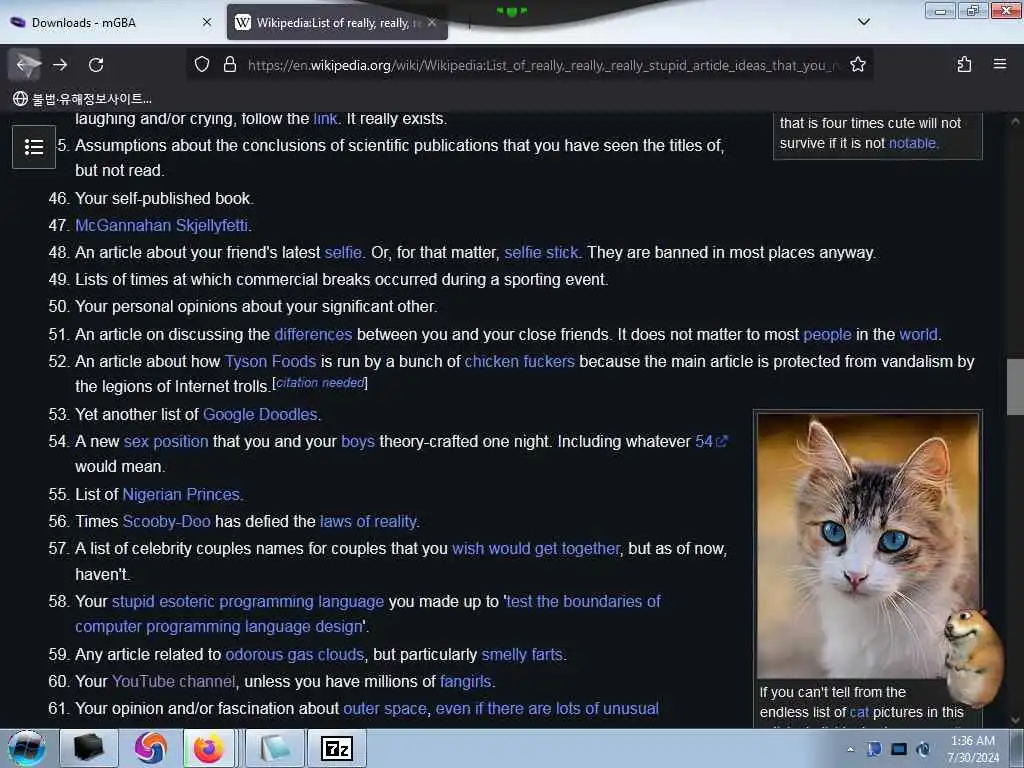The image size is (1024, 768).
Task: Expand the list all tabs dropdown
Action: pos(864,22)
